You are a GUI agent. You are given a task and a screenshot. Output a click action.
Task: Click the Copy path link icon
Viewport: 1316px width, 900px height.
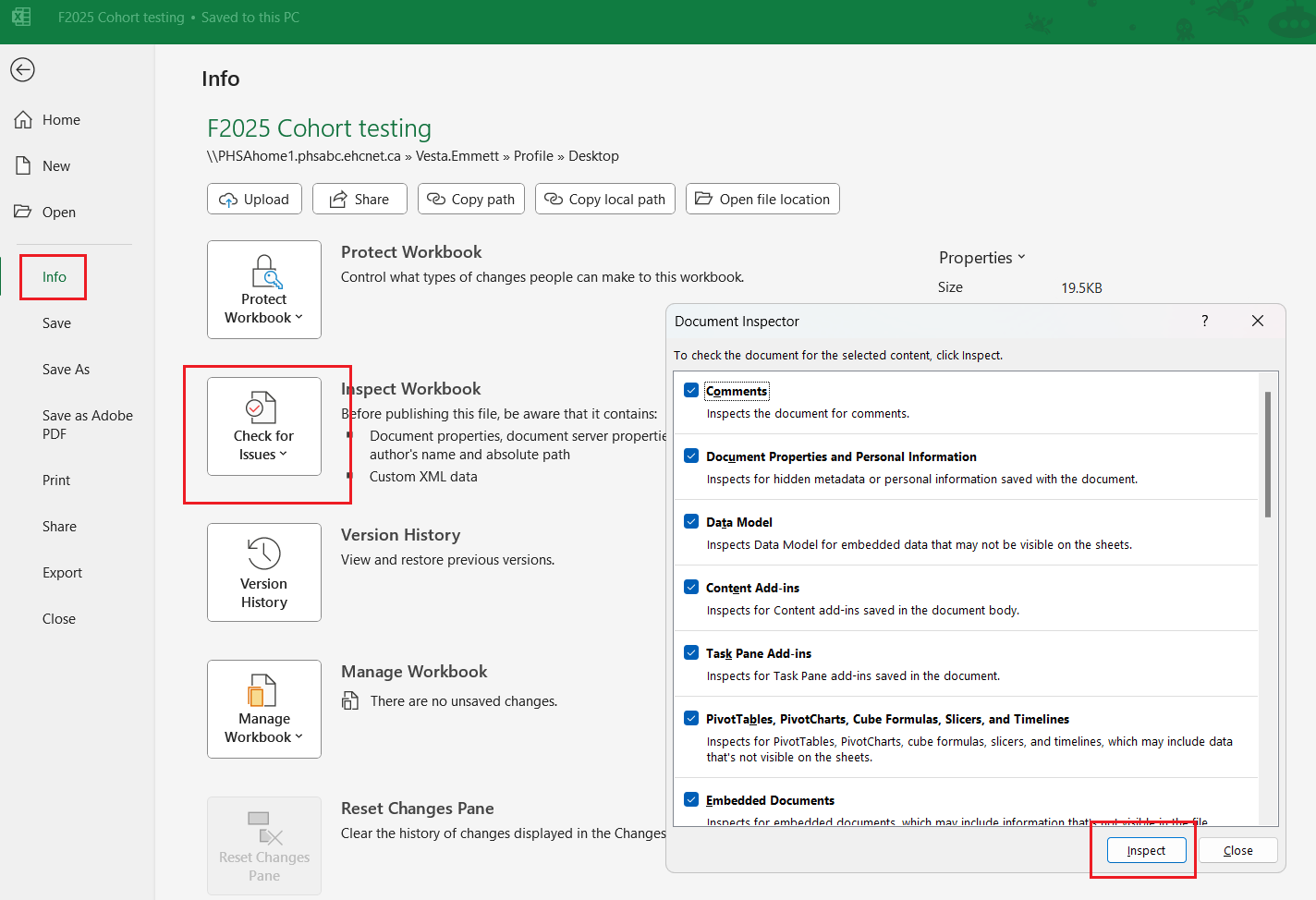tap(436, 200)
